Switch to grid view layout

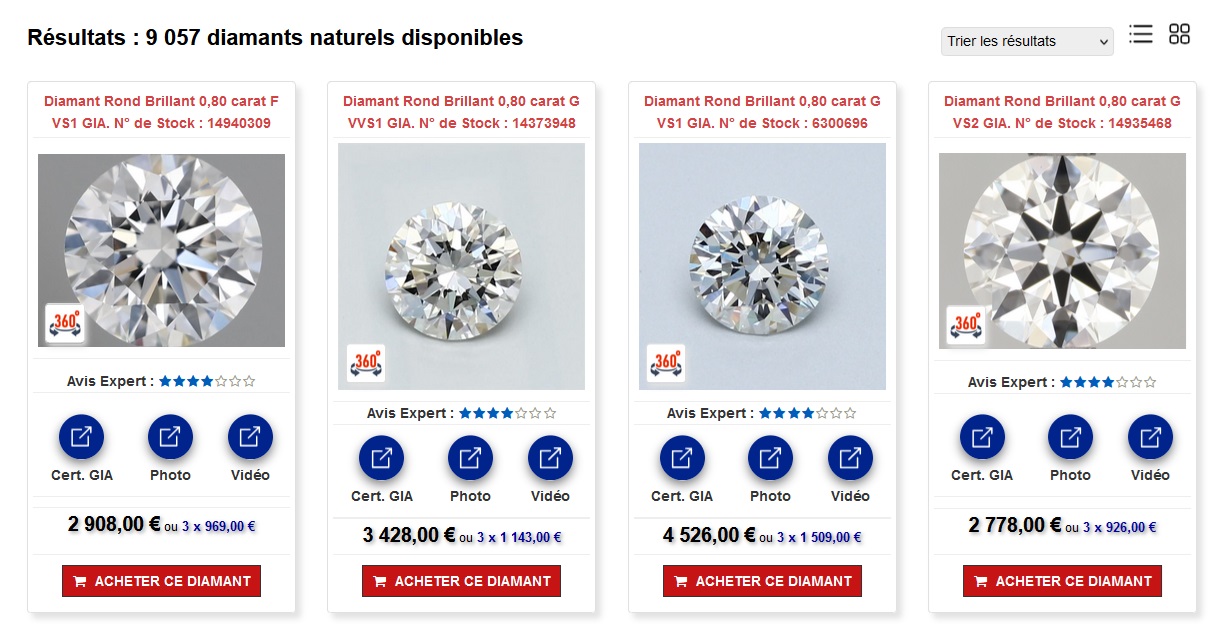(1180, 33)
